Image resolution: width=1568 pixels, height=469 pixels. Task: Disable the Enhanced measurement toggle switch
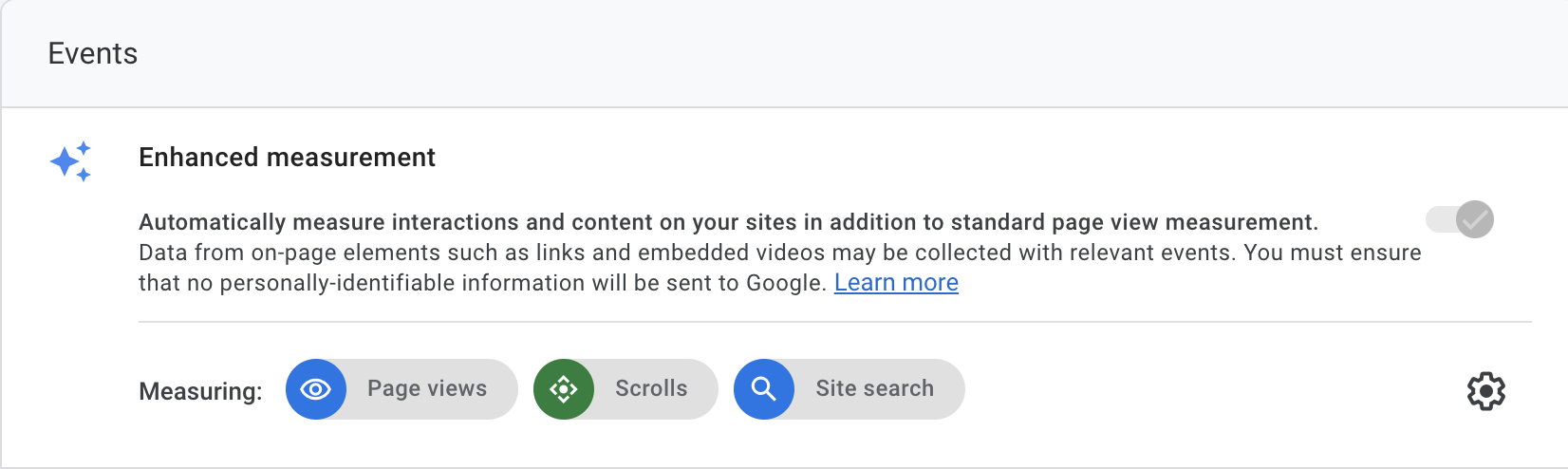1460,219
